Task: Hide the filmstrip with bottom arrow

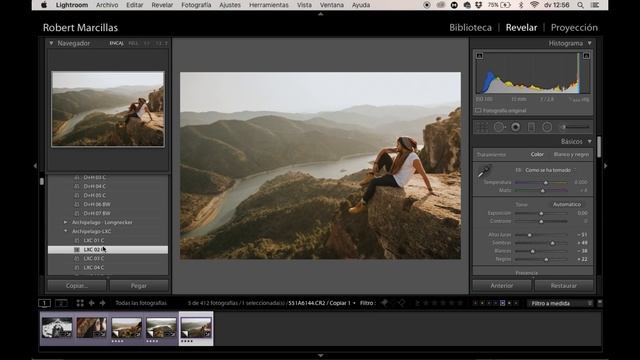Action: tap(320, 356)
